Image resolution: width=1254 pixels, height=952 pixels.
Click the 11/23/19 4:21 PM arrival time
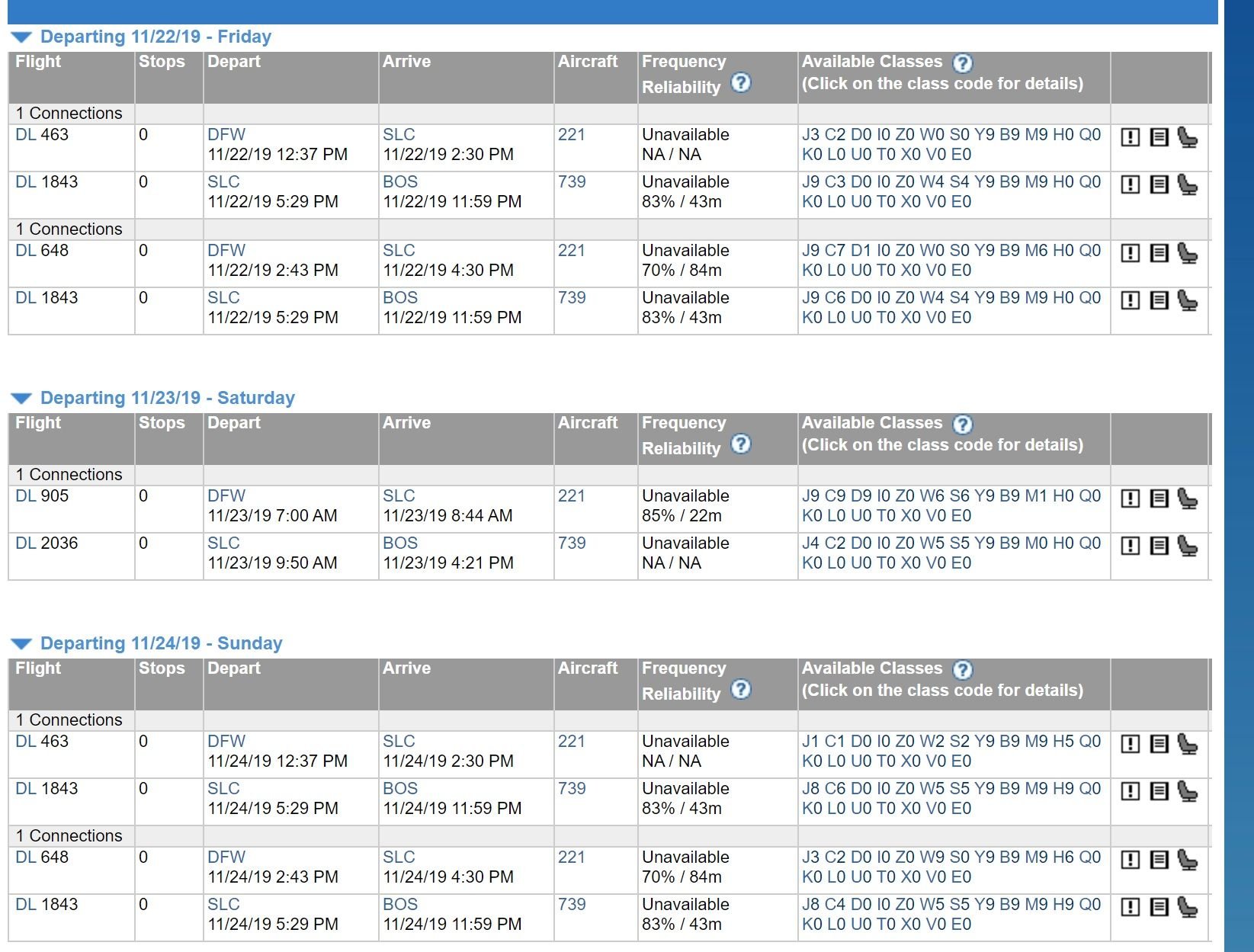pos(448,563)
